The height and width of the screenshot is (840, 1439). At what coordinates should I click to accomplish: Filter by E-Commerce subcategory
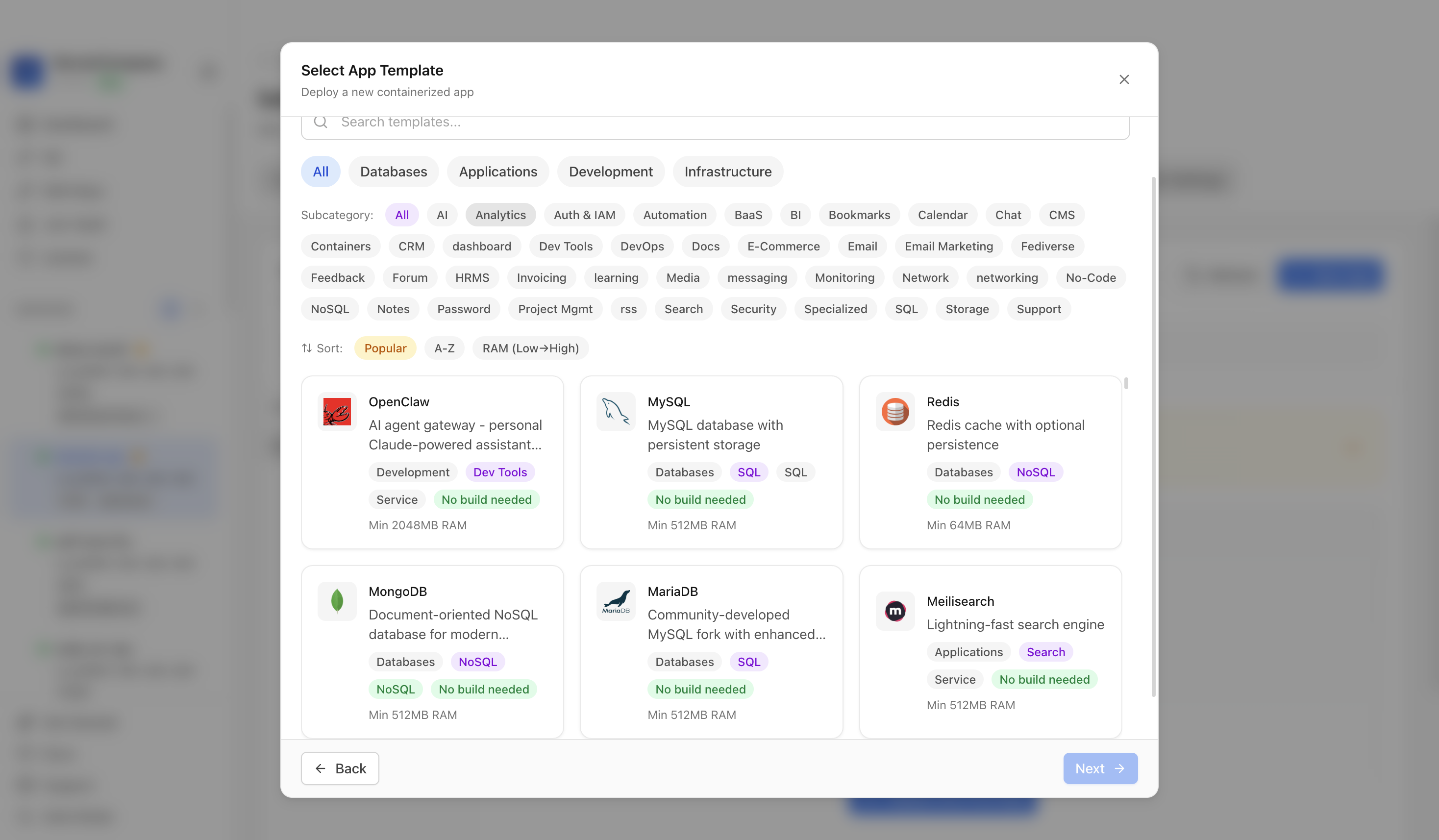point(783,246)
